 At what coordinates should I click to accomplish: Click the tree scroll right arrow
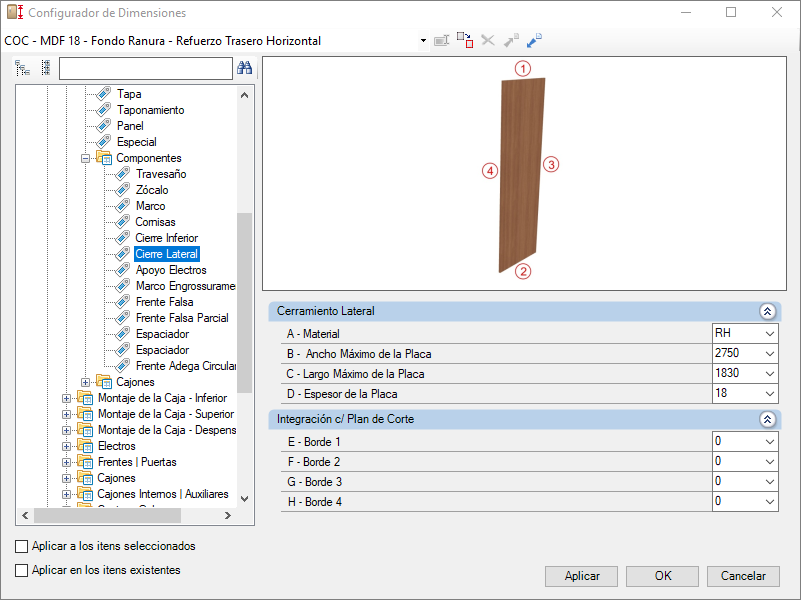(228, 516)
